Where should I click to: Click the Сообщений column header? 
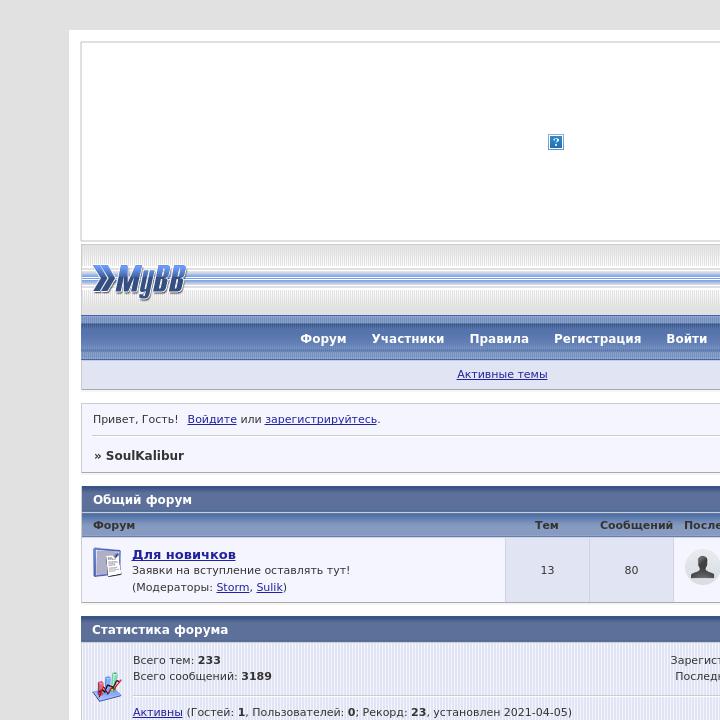[636, 525]
